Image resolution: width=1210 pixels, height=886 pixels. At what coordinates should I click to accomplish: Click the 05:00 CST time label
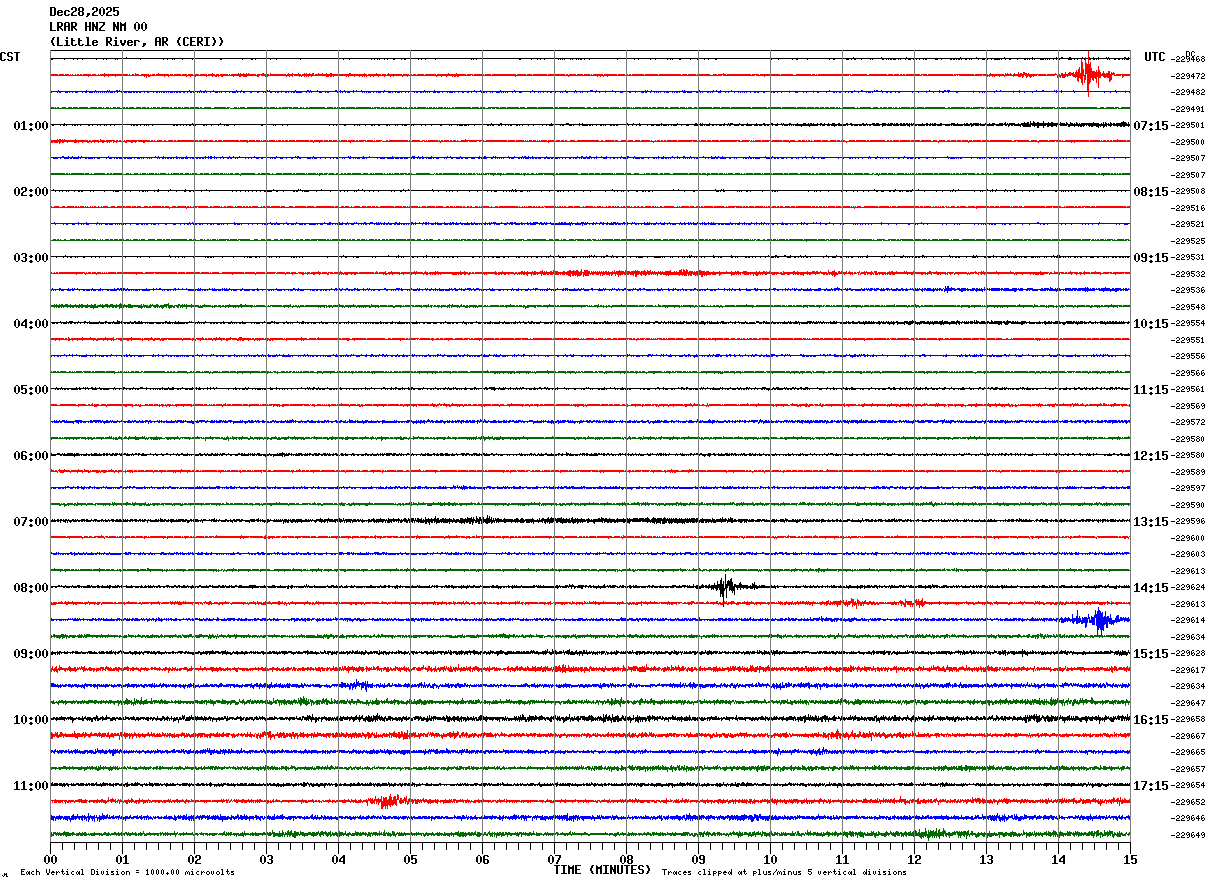[x=31, y=390]
